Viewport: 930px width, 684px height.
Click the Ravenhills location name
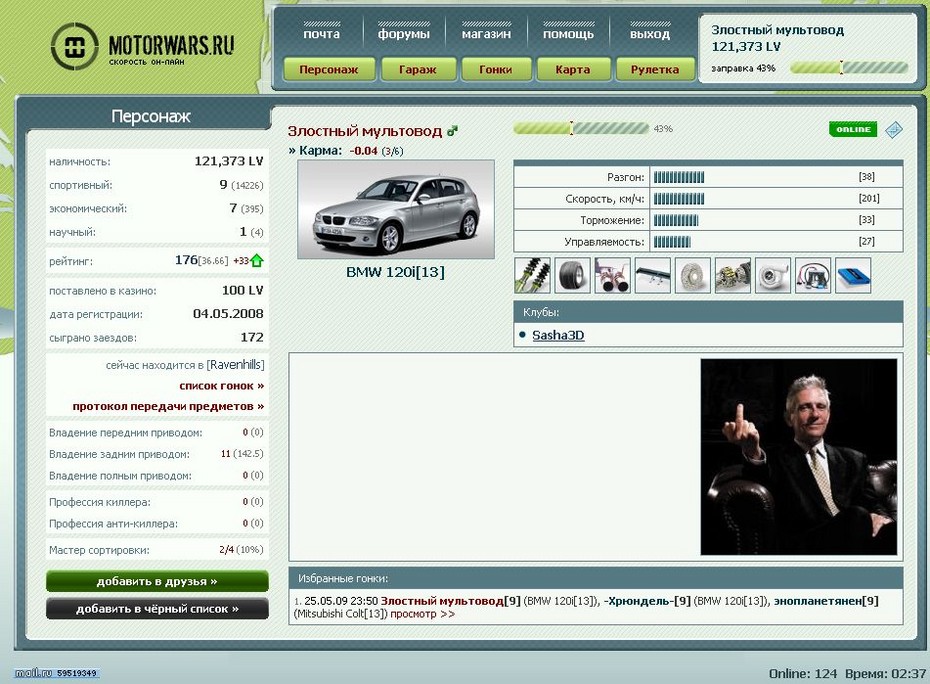(235, 365)
